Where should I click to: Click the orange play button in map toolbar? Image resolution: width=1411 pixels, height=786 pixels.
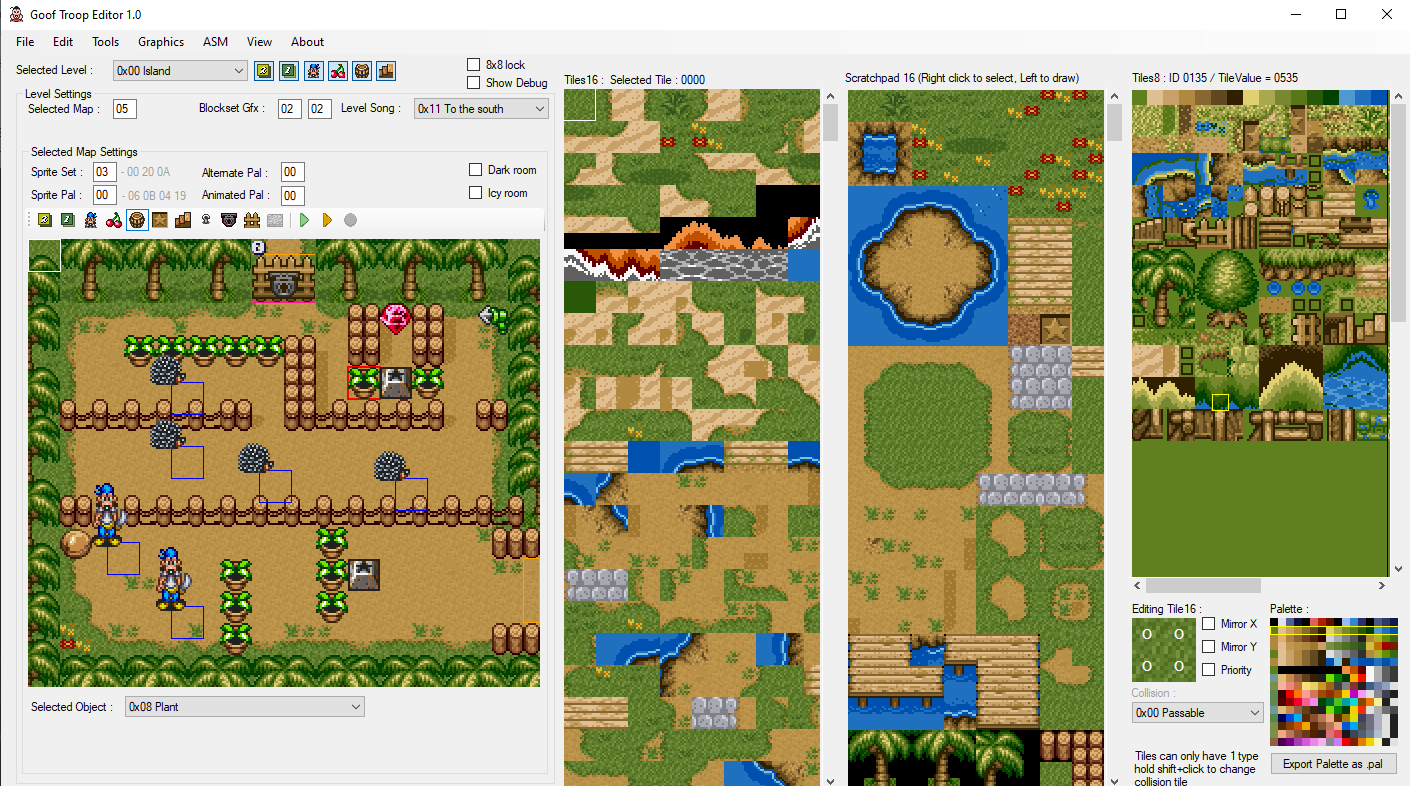coord(327,220)
